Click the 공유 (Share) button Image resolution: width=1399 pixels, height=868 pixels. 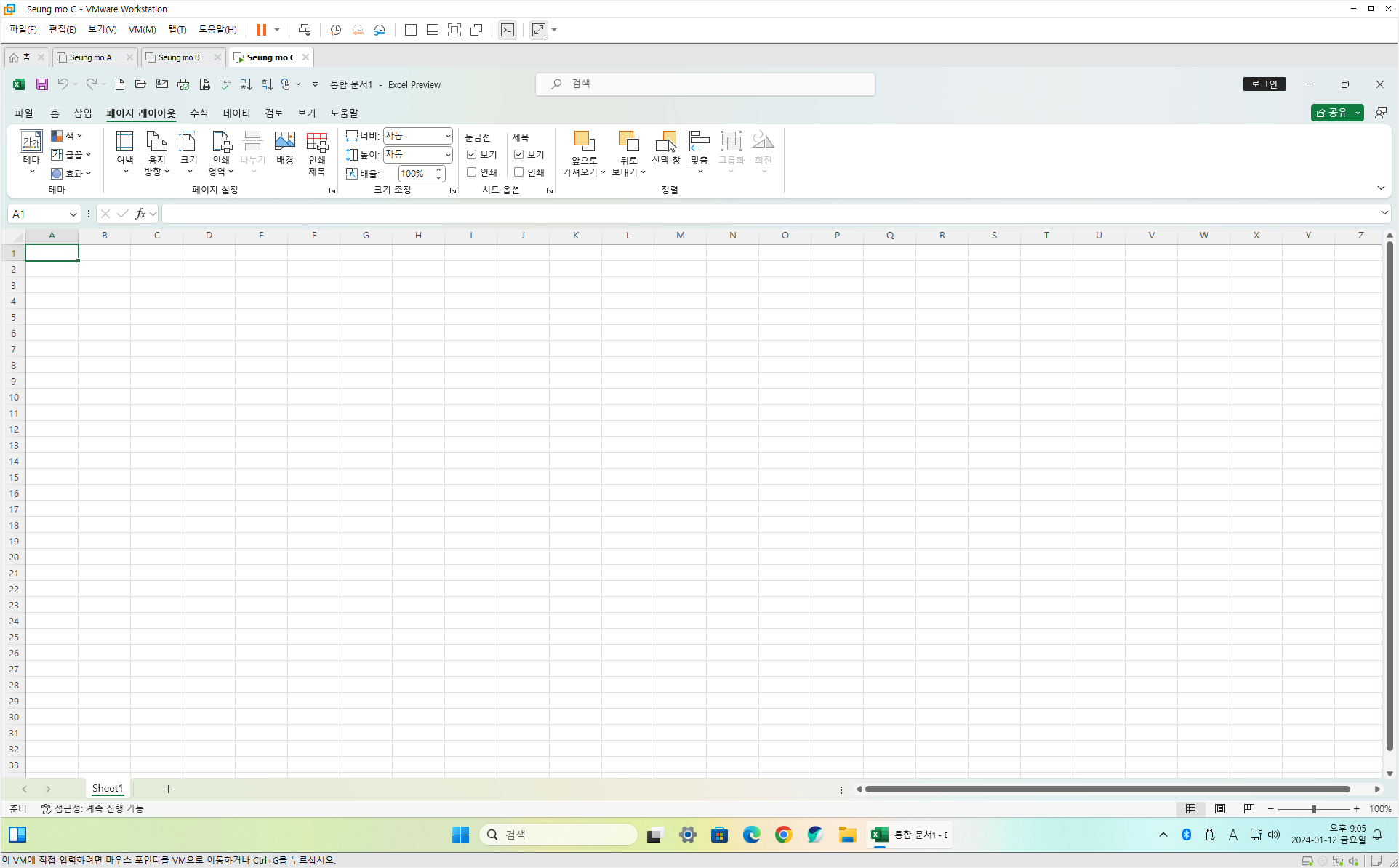click(x=1331, y=113)
